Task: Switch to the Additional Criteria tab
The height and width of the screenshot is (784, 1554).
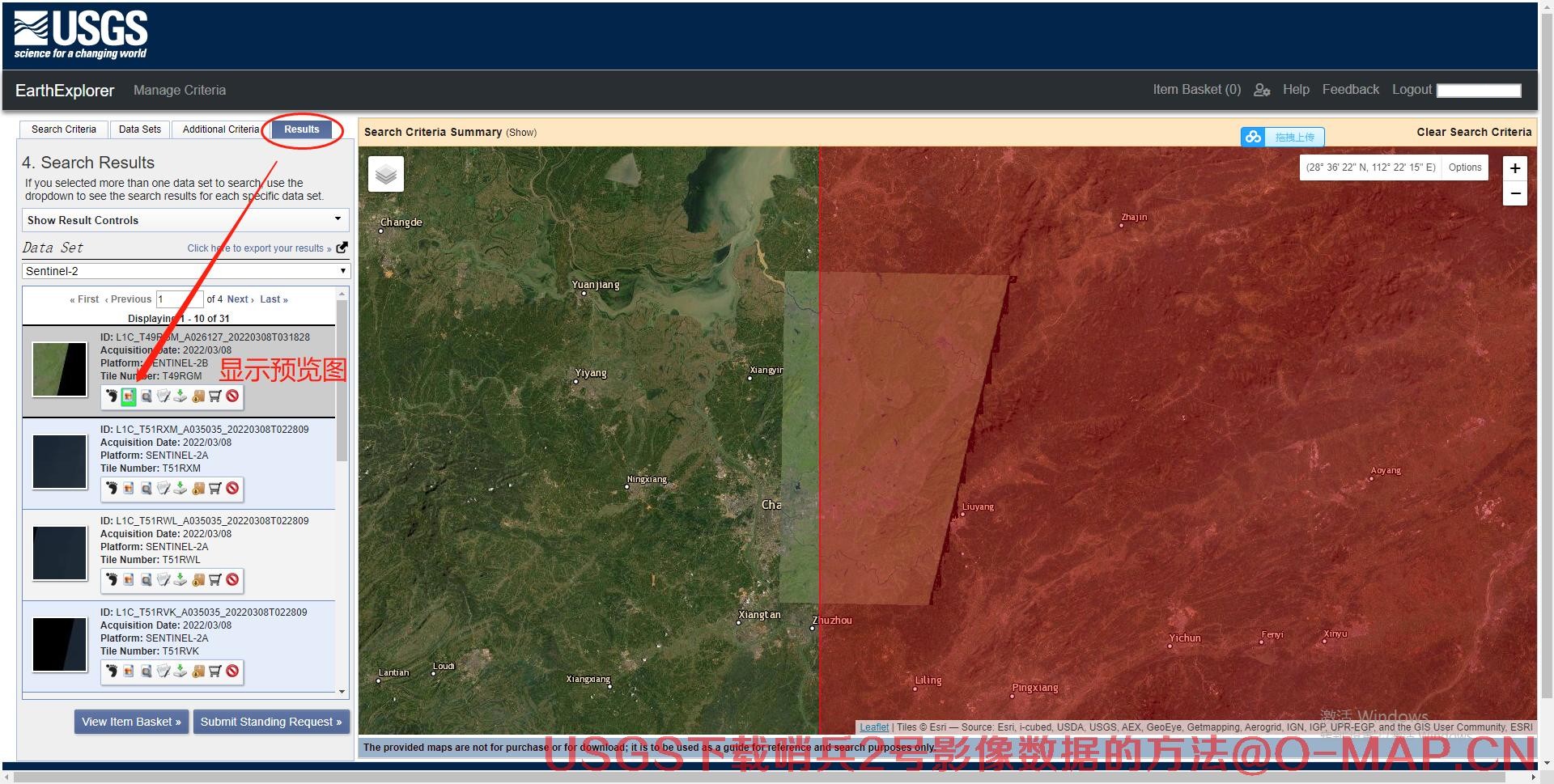Action: [x=220, y=129]
